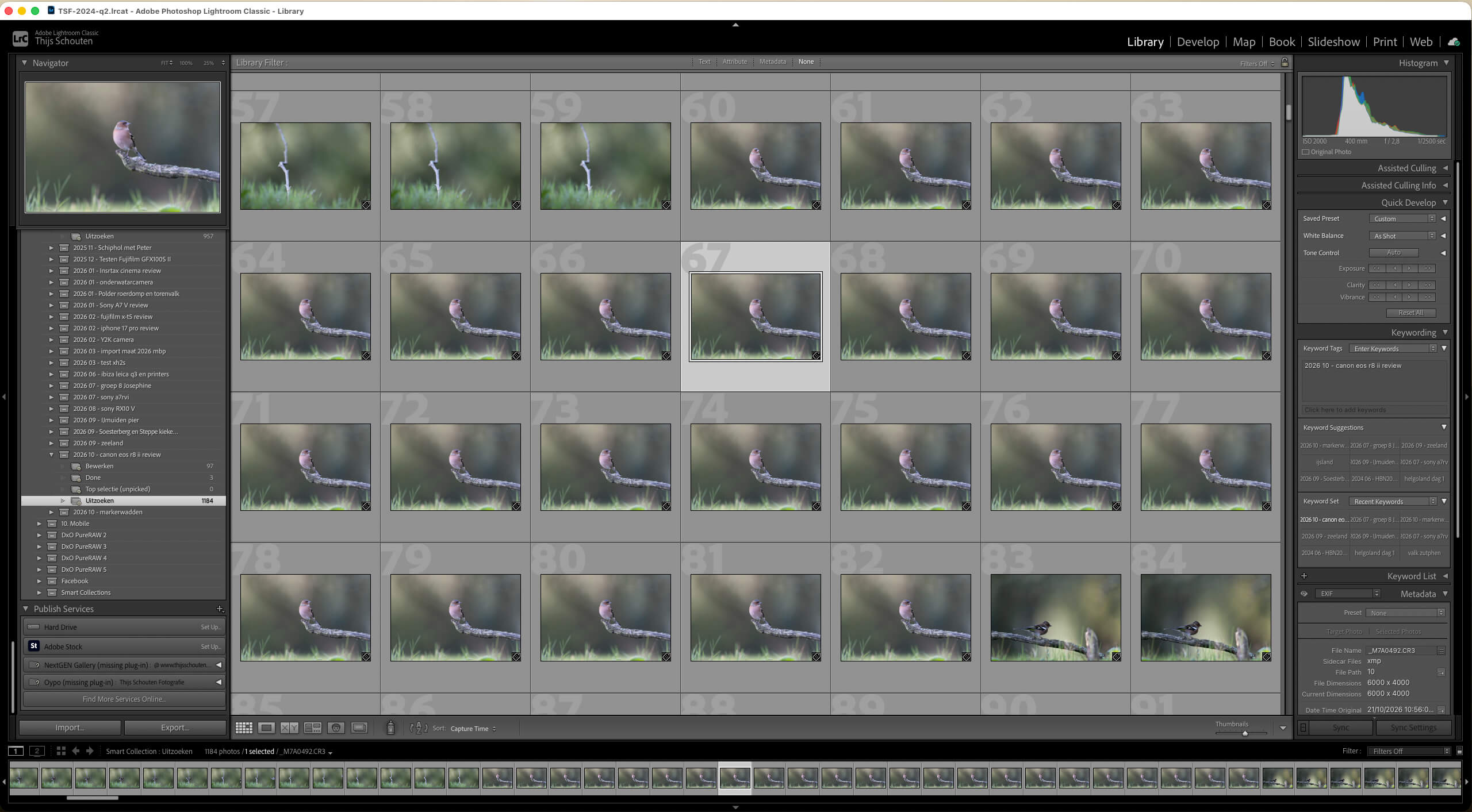Go back with filmstrip left arrow

tap(75, 751)
